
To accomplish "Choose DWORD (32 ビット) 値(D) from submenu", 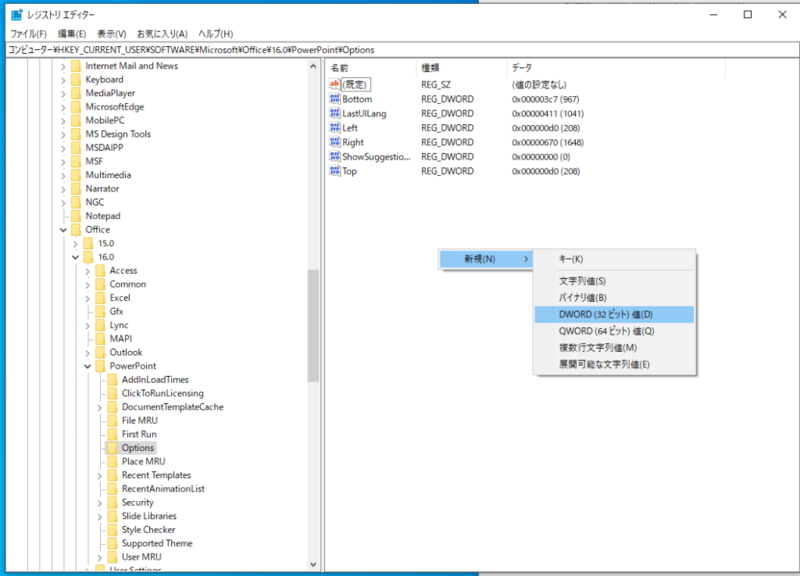I will [x=614, y=314].
